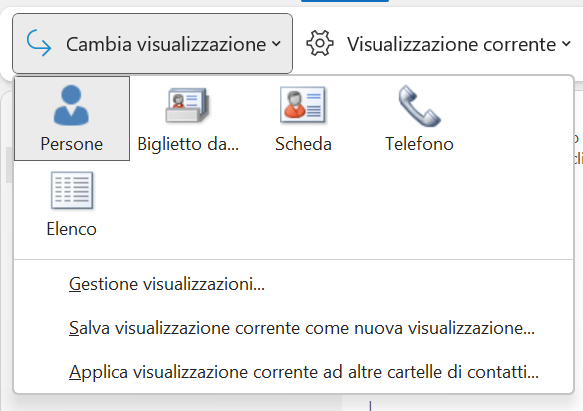Click the Visualizzazione corrente label text
Screen dimensions: 583x411
[451, 44]
